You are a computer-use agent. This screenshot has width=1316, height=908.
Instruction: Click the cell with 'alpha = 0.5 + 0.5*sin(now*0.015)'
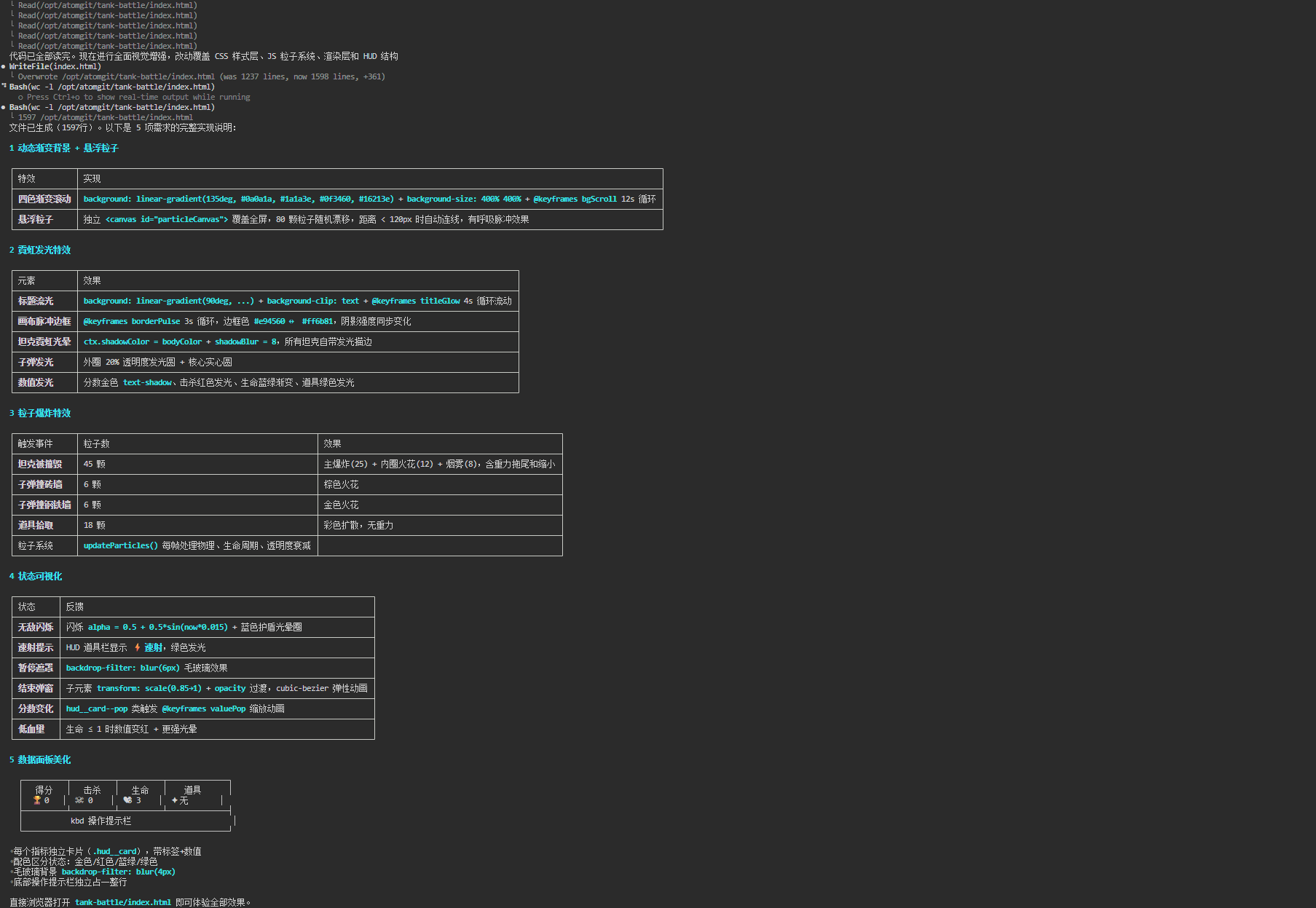point(217,627)
